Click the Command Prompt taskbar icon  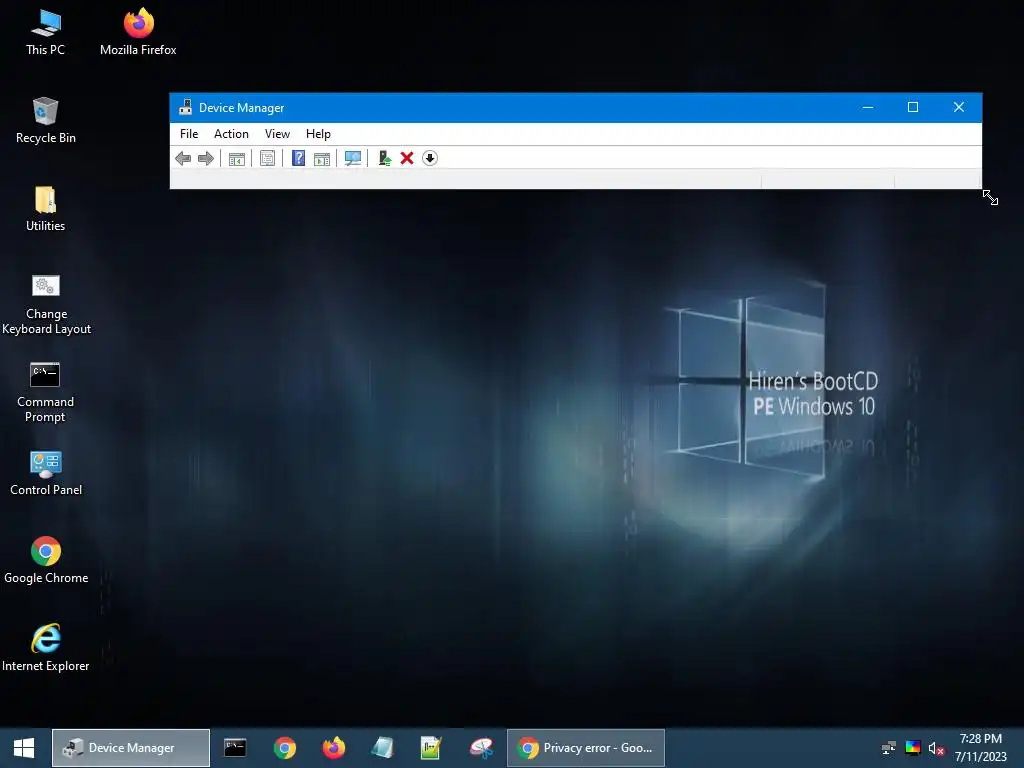[235, 748]
